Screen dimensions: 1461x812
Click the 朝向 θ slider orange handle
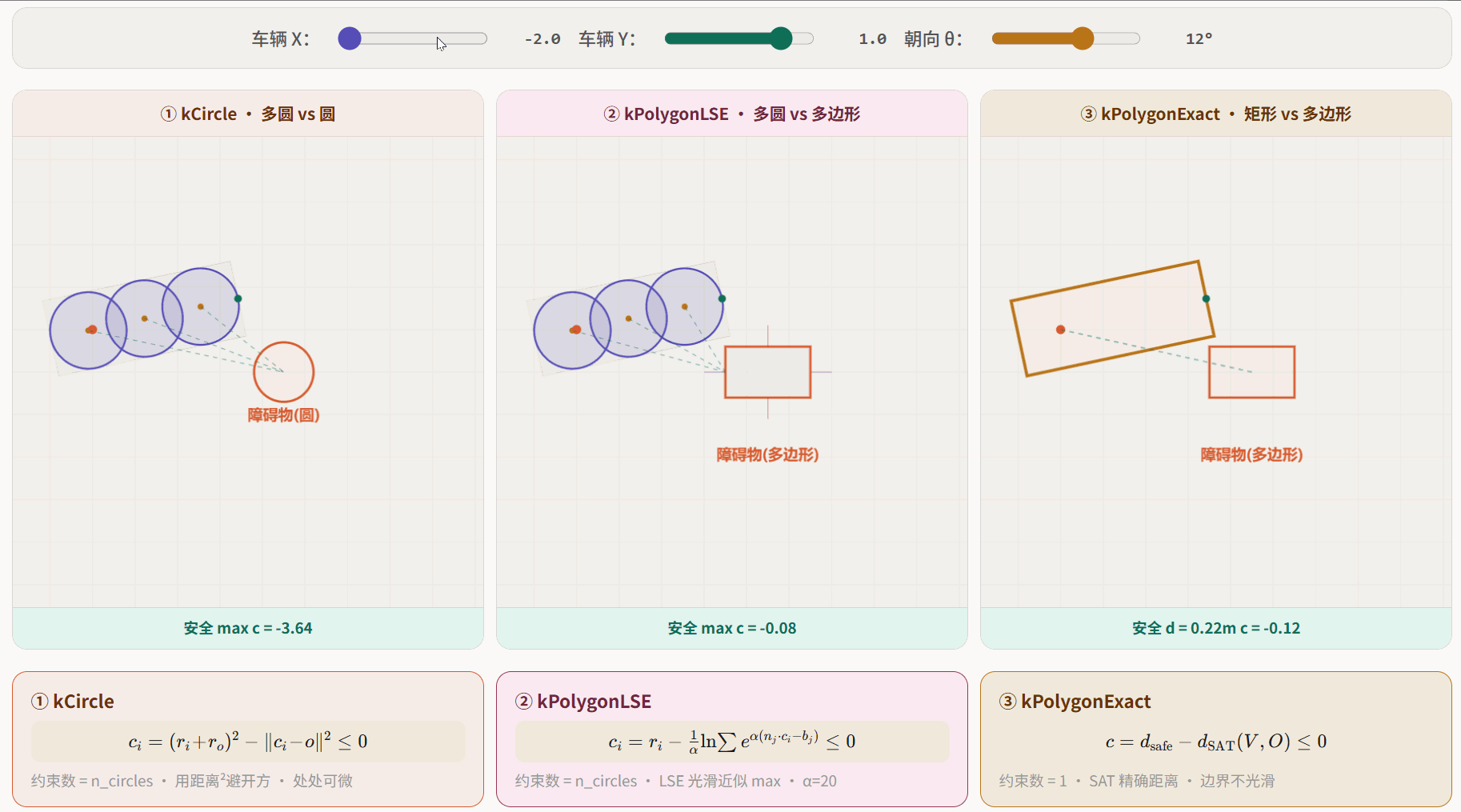(1083, 38)
